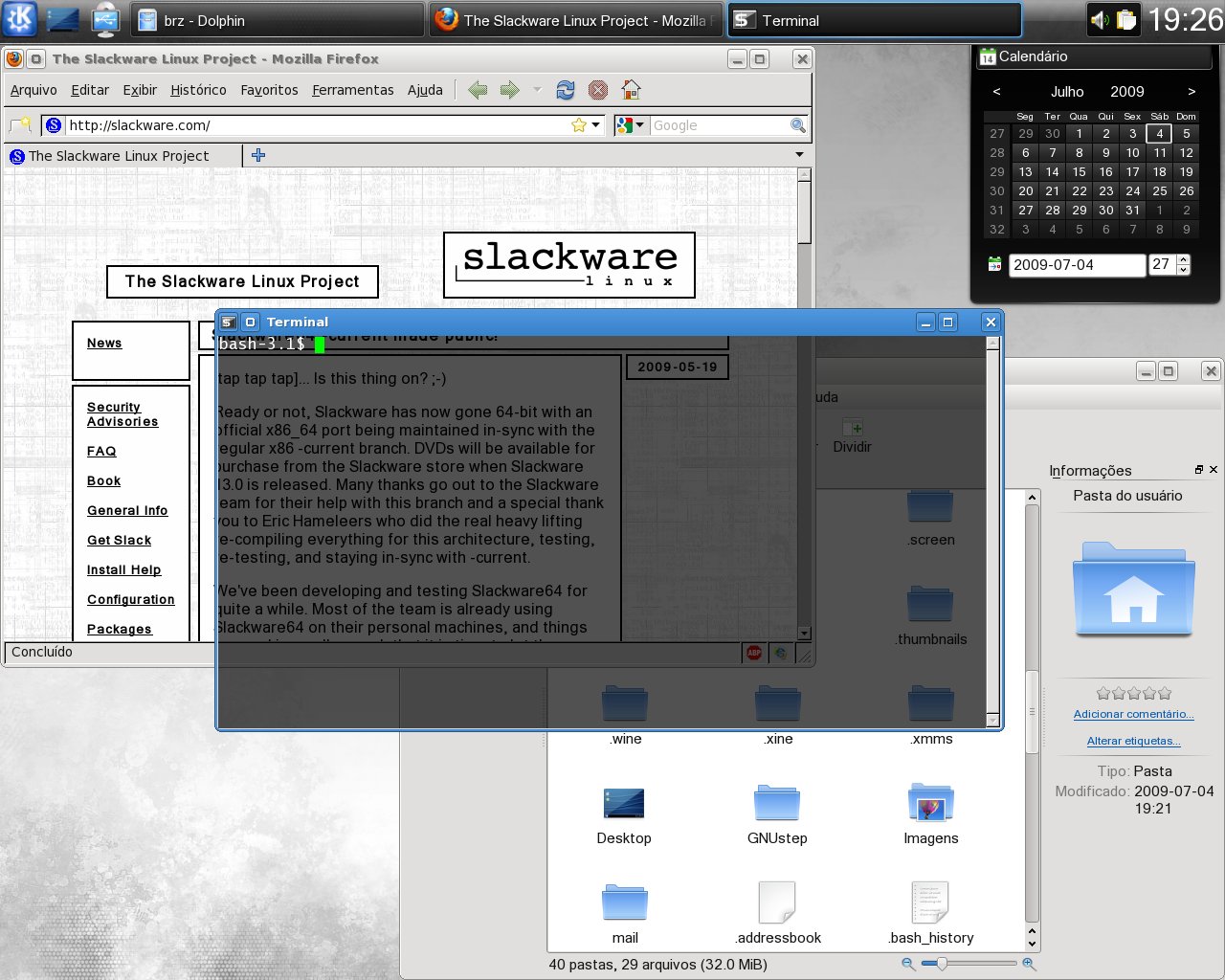This screenshot has width=1225, height=980.
Task: Click the desktop panel icon beside K menu
Action: [x=63, y=19]
